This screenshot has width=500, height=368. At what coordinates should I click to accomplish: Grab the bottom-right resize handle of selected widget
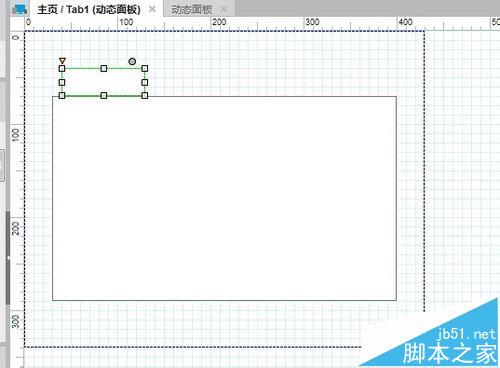point(145,96)
